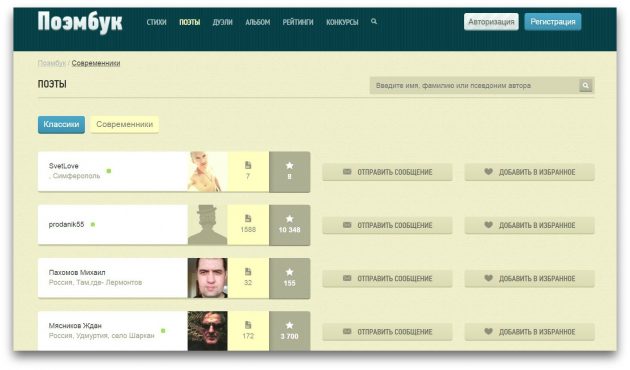Click the poem count '172'
Image resolution: width=630 pixels, height=370 pixels.
point(248,336)
